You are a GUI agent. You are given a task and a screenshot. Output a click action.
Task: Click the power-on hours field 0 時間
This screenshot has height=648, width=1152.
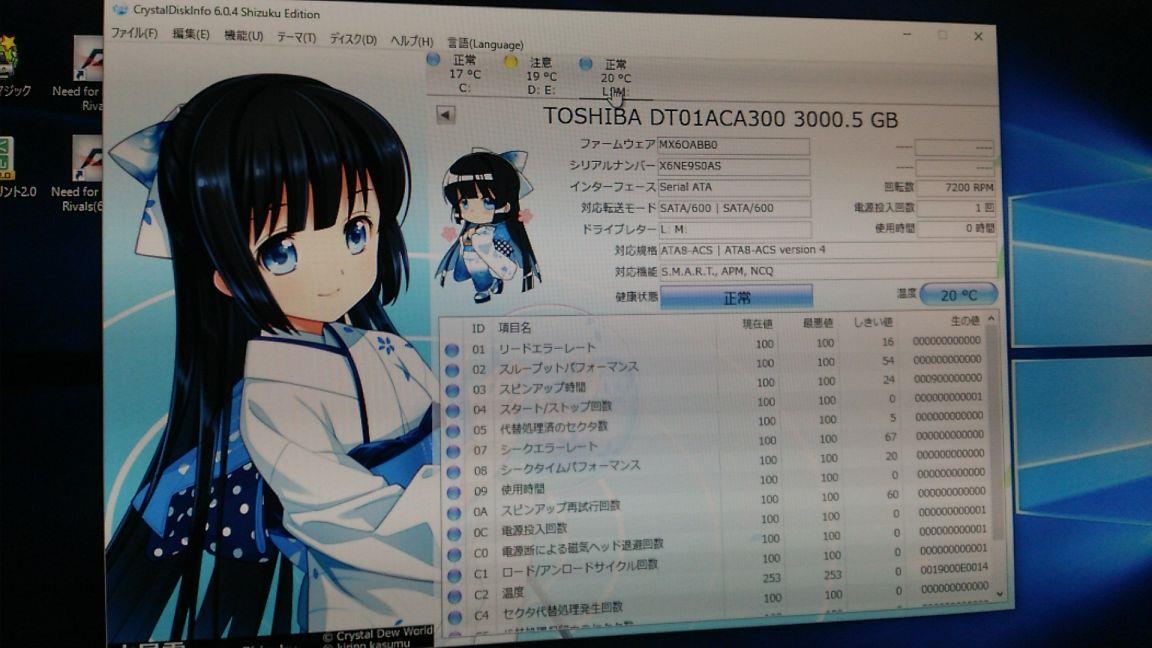pyautogui.click(x=957, y=228)
